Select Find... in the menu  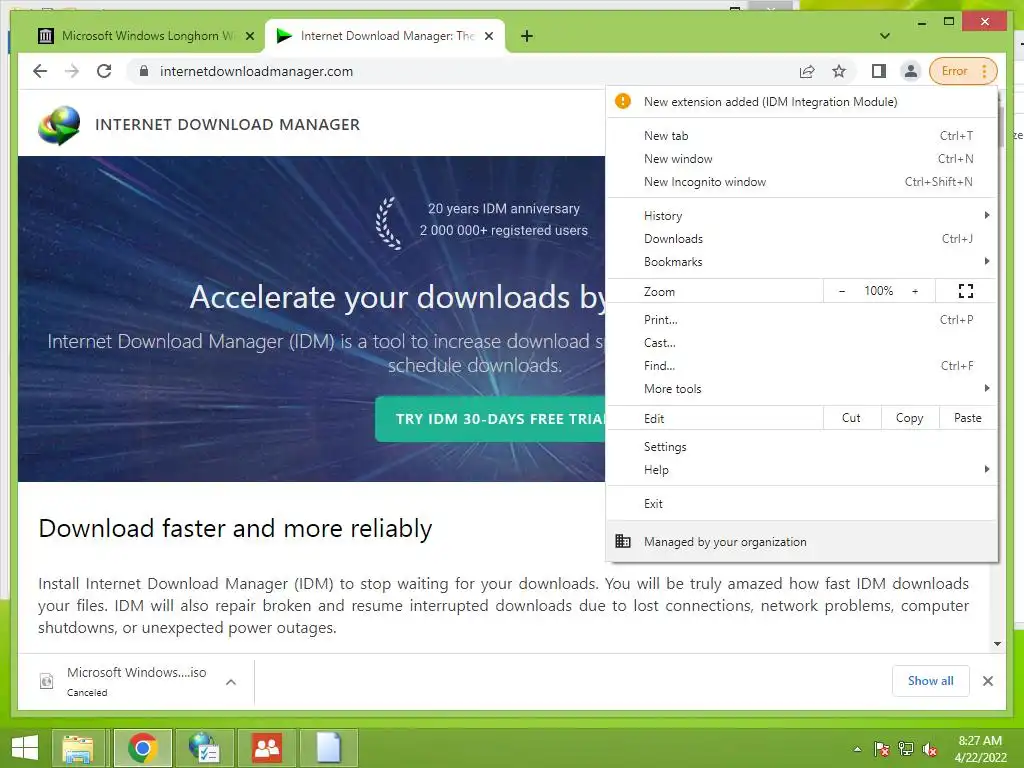pos(801,366)
